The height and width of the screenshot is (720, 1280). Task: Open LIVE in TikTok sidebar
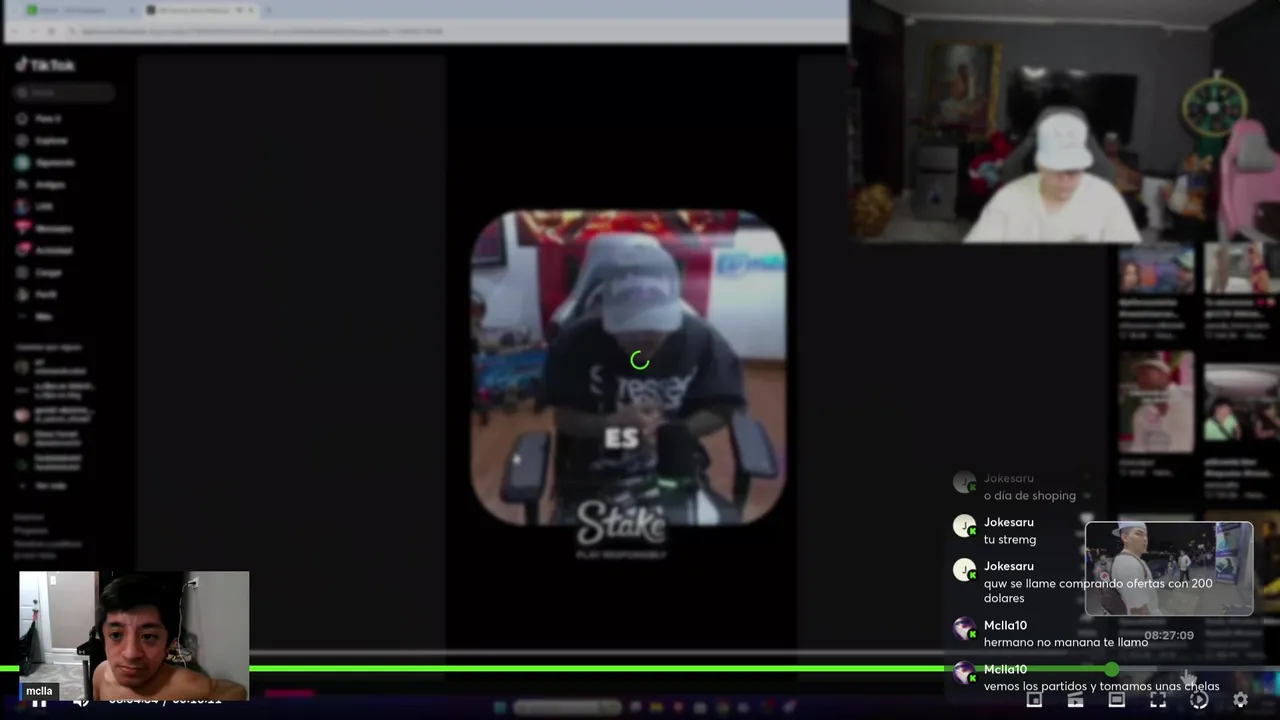(x=35, y=206)
